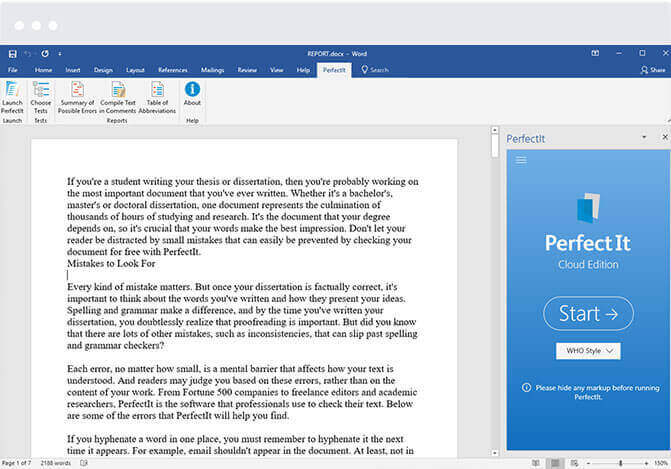This screenshot has width=671, height=469.
Task: Open the Layout tab
Action: (x=135, y=70)
